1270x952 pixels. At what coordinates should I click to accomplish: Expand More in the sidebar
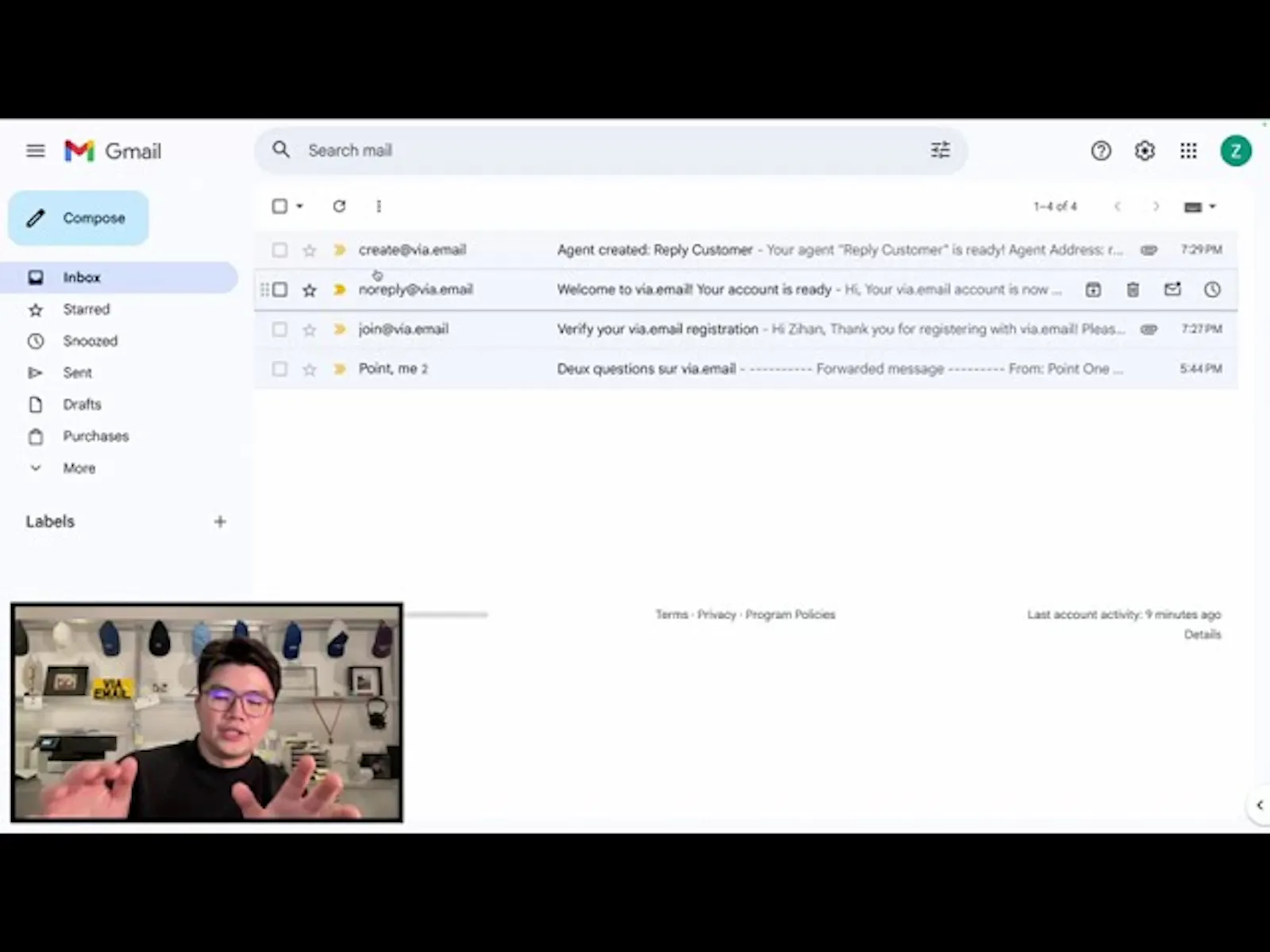(x=79, y=468)
